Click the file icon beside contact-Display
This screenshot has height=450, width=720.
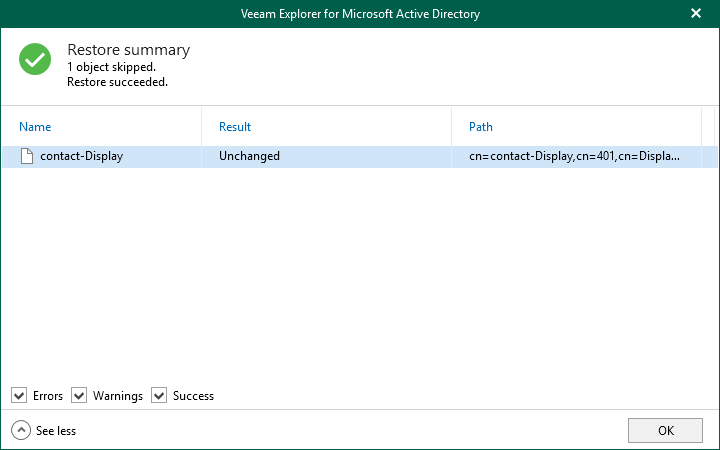point(28,156)
